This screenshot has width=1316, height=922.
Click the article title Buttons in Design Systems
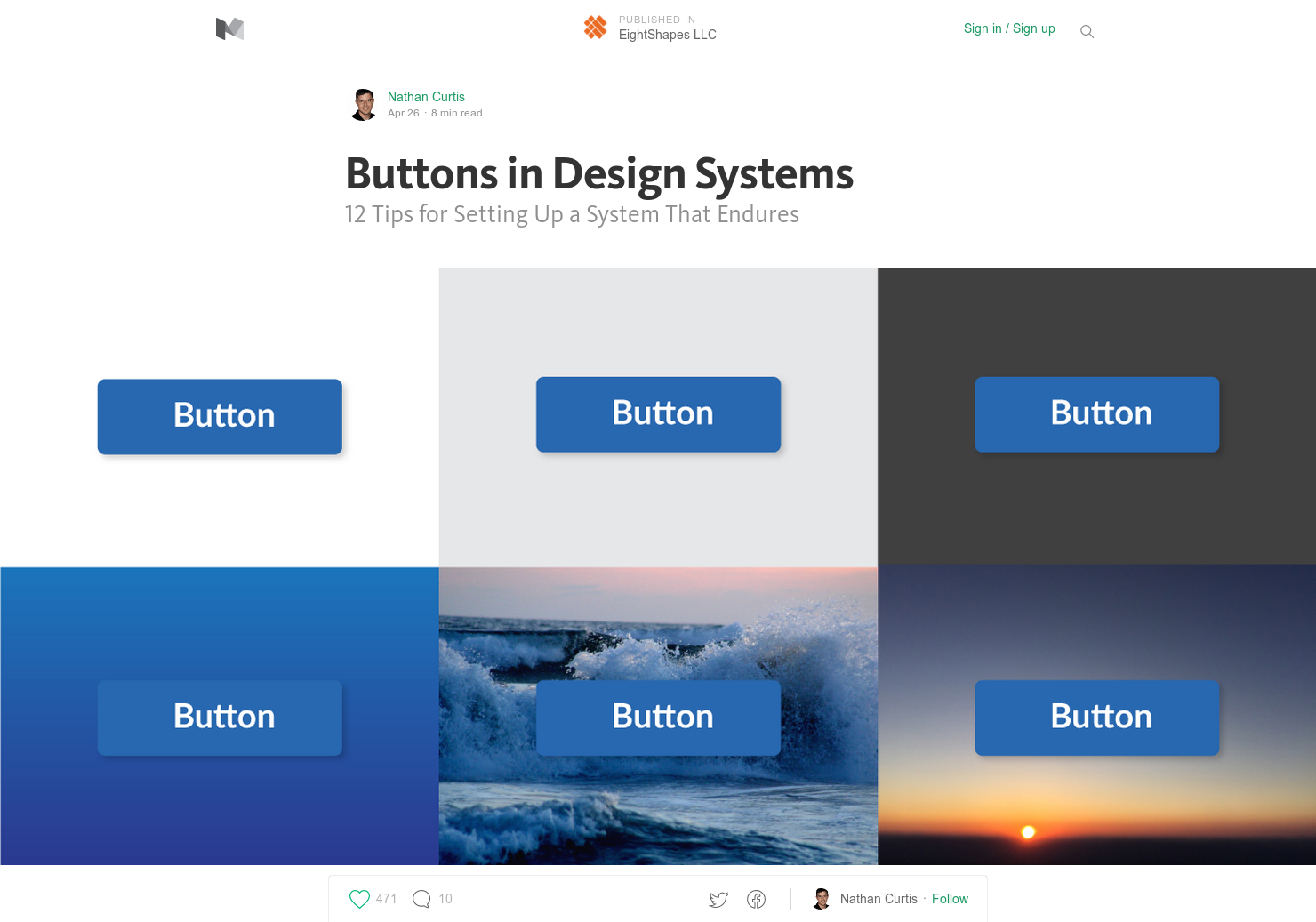pyautogui.click(x=598, y=175)
